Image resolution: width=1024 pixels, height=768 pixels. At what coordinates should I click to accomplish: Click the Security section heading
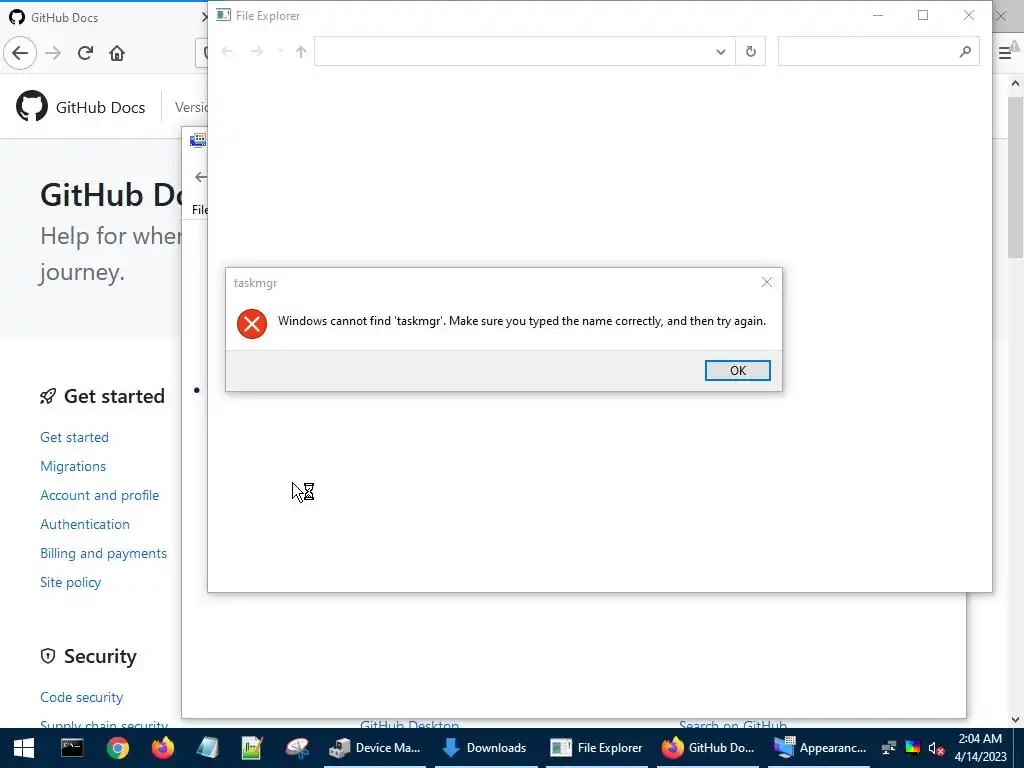click(100, 656)
